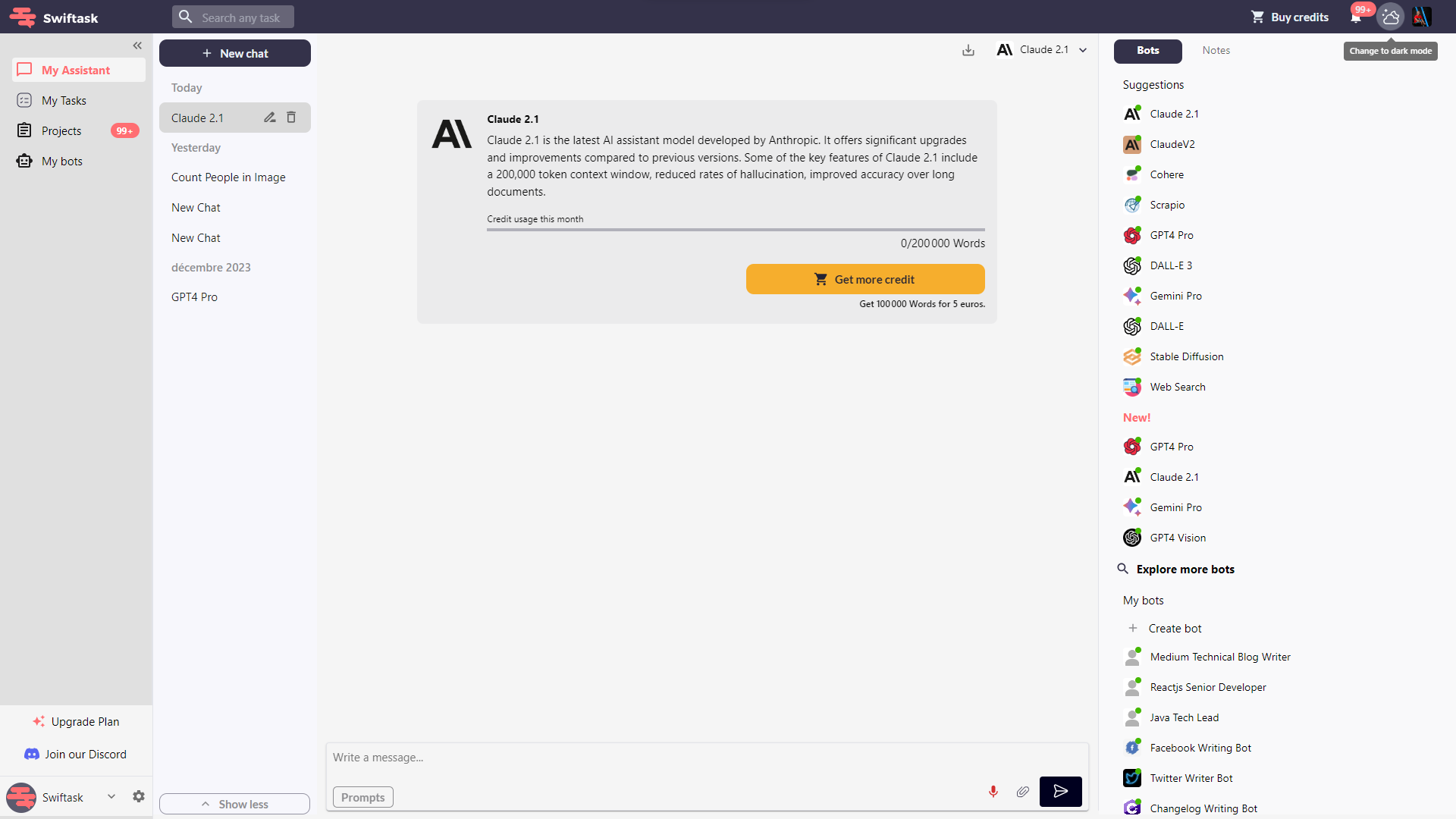This screenshot has width=1456, height=819.
Task: Open settings gear icon in sidebar footer
Action: [138, 796]
